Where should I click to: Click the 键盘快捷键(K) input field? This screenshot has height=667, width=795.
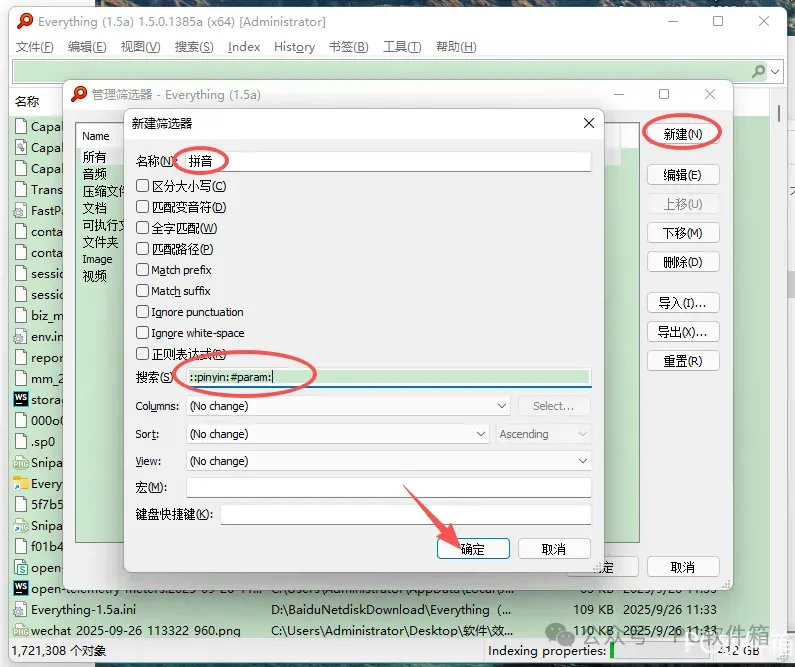point(406,514)
